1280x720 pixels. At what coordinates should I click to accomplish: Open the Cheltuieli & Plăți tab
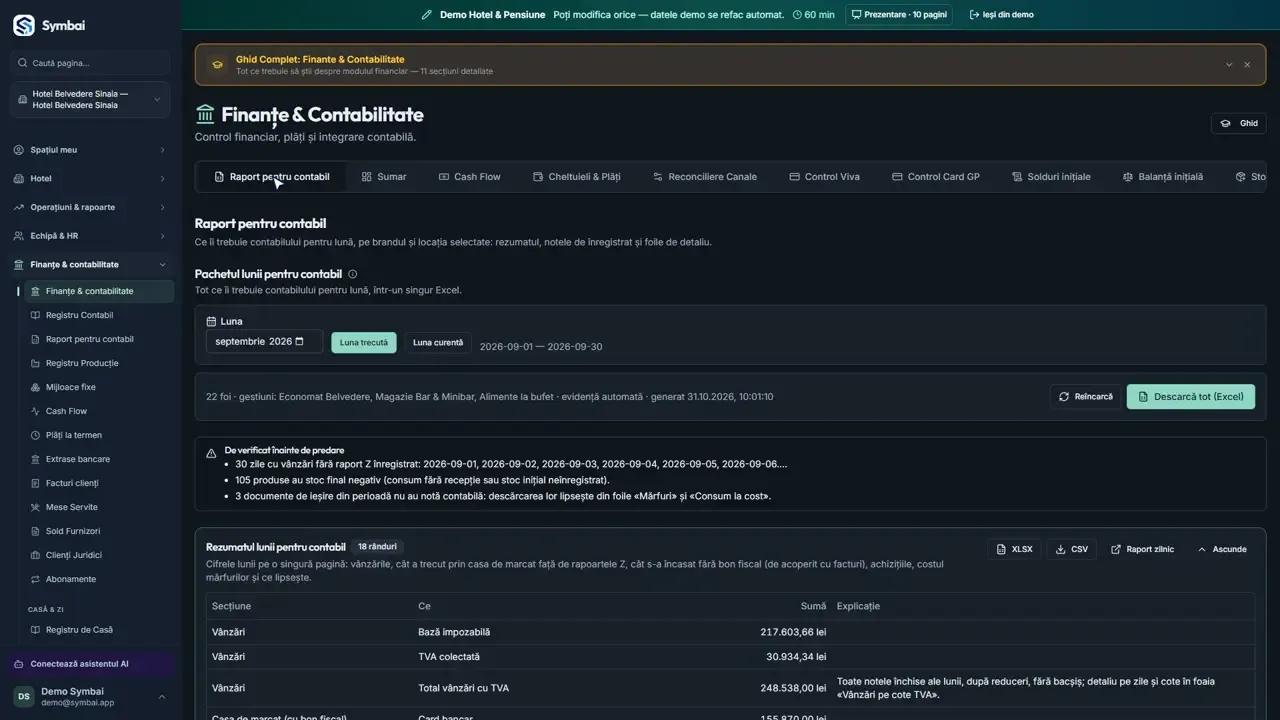pyautogui.click(x=577, y=177)
